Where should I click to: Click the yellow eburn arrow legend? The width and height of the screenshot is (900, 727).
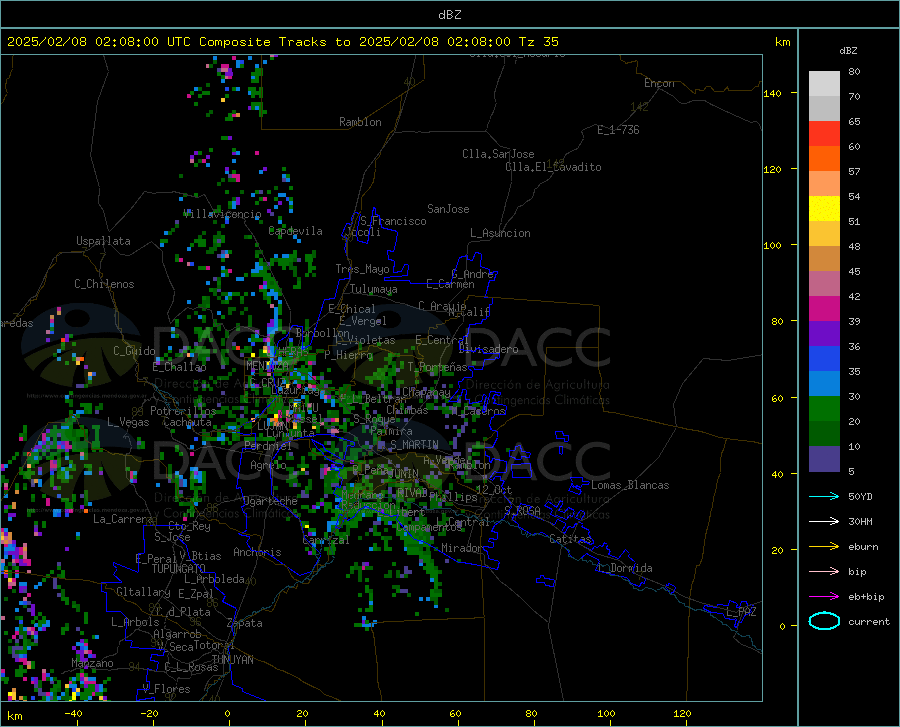pos(824,546)
